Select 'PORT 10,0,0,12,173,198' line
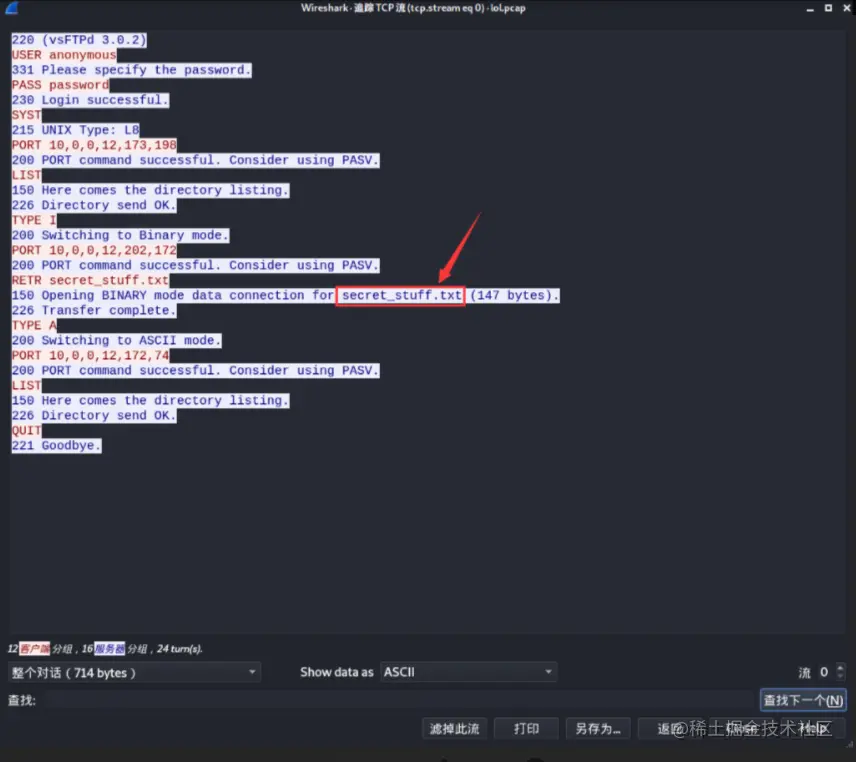The image size is (856, 762). pyautogui.click(x=94, y=145)
